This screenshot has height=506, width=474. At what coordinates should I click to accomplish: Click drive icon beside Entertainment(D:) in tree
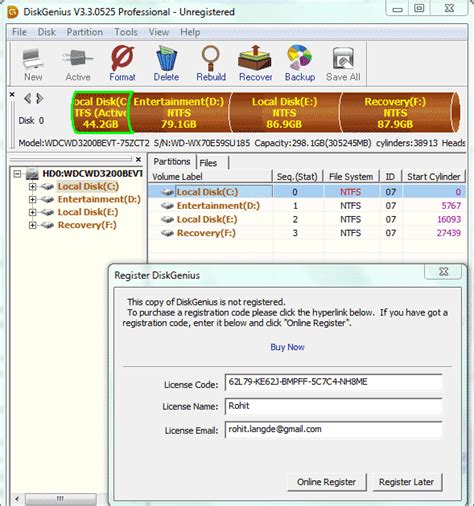pos(47,199)
